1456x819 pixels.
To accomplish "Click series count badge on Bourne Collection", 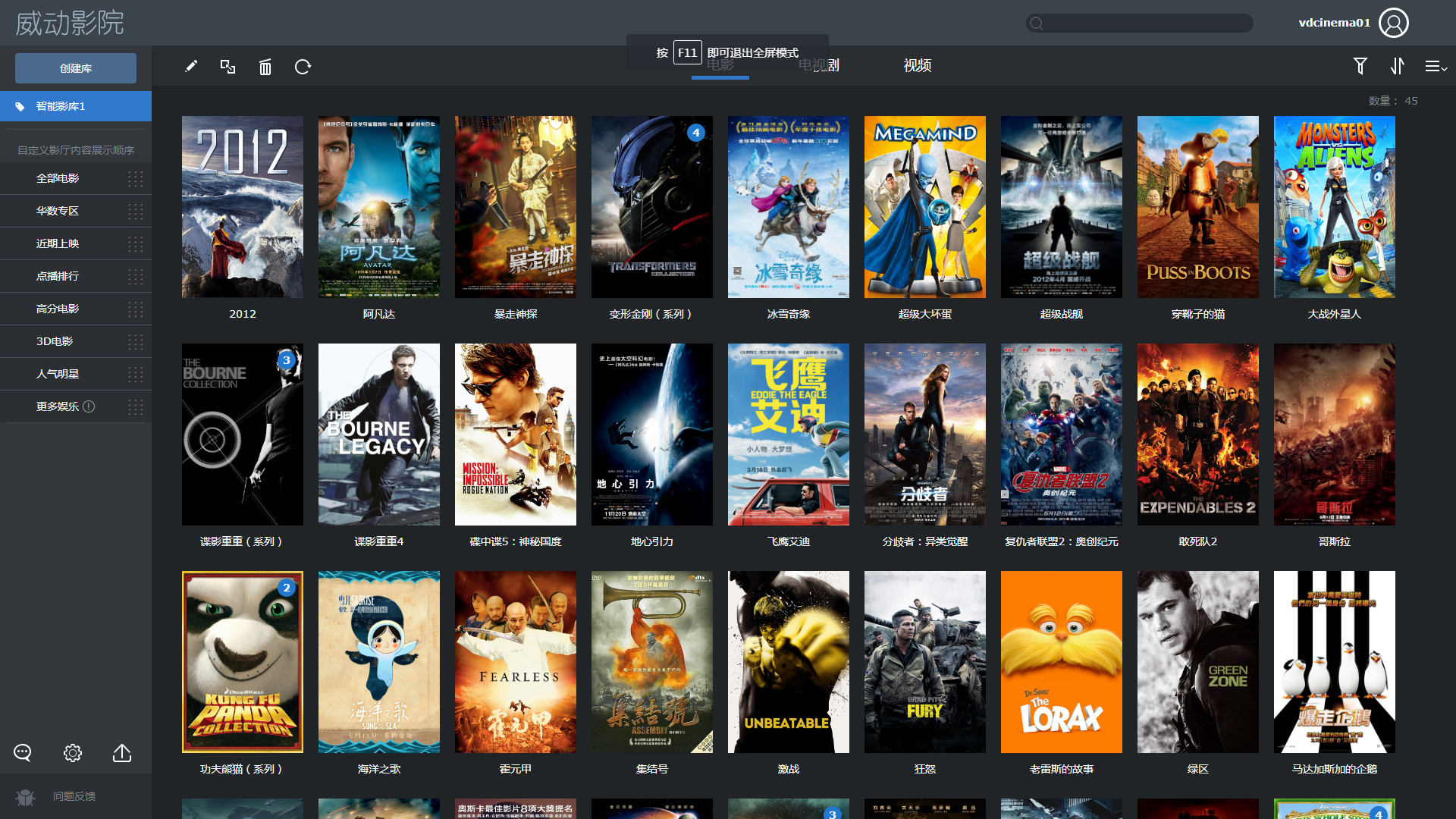I will coord(287,360).
